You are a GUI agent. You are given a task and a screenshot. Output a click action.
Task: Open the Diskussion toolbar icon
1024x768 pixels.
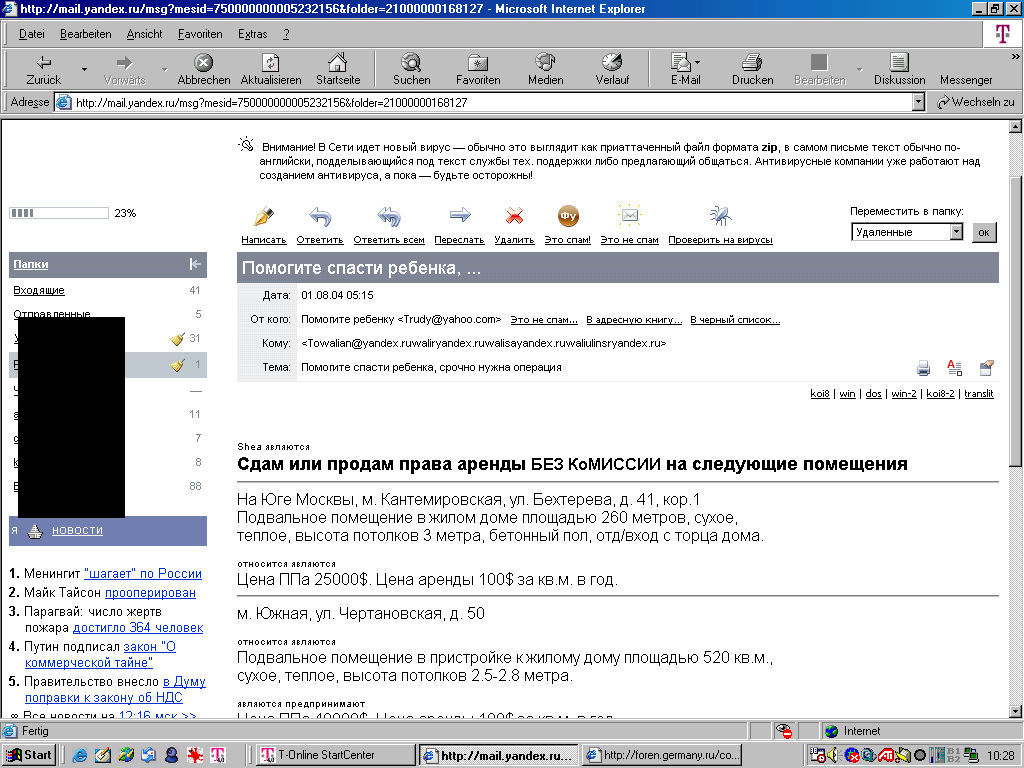click(x=899, y=63)
